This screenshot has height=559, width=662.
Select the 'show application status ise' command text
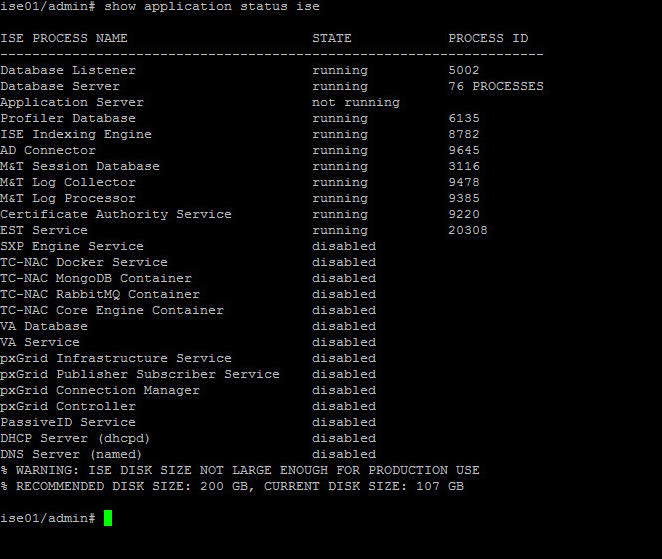(212, 6)
